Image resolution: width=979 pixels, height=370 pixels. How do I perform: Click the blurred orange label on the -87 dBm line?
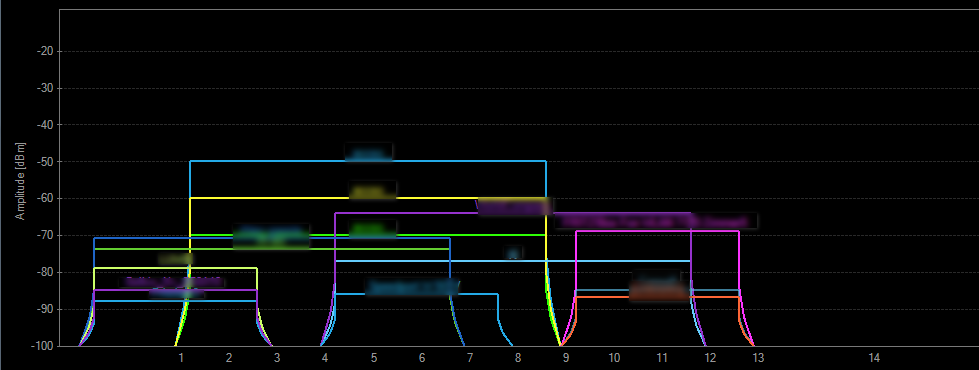[x=659, y=292]
